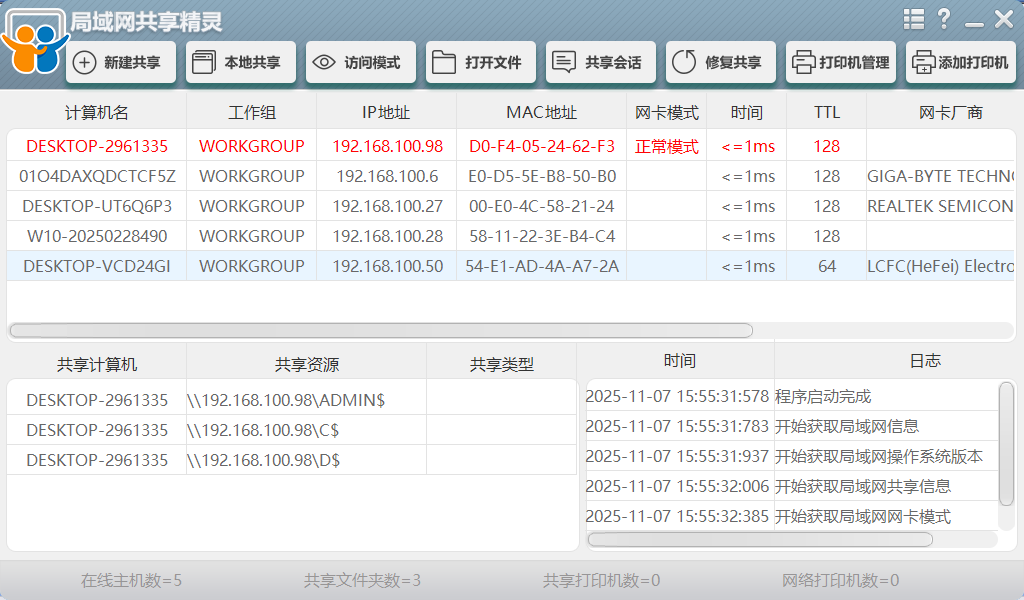1024x600 pixels.
Task: Click the IP地址 column header
Action: [x=385, y=112]
